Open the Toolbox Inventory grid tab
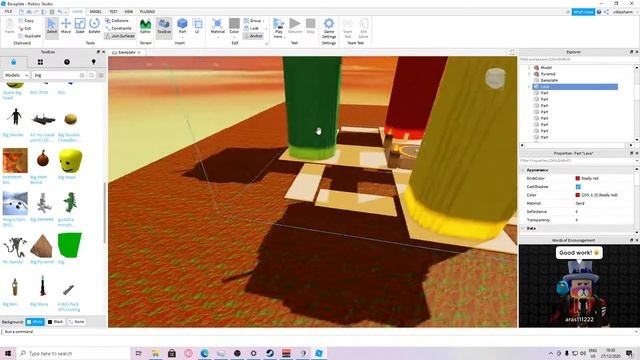Image resolution: width=640 pixels, height=360 pixels. [40, 62]
